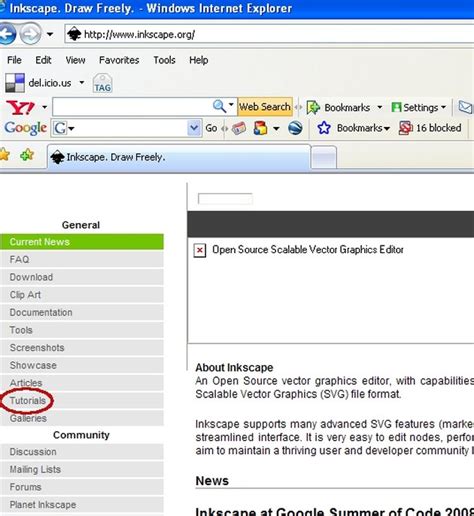Click the Google Bookmarks star icon
This screenshot has height=516, width=474.
(324, 128)
